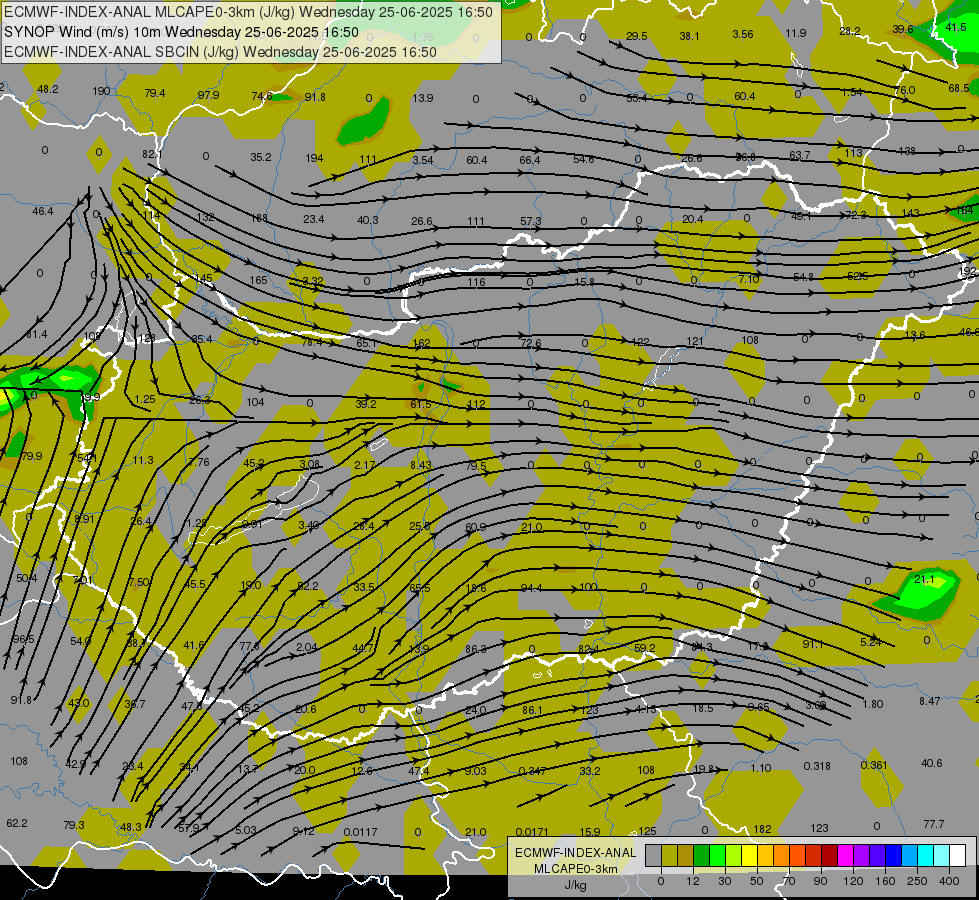979x900 pixels.
Task: Click the SYNOP Wind 10m title line
Action: (x=181, y=32)
